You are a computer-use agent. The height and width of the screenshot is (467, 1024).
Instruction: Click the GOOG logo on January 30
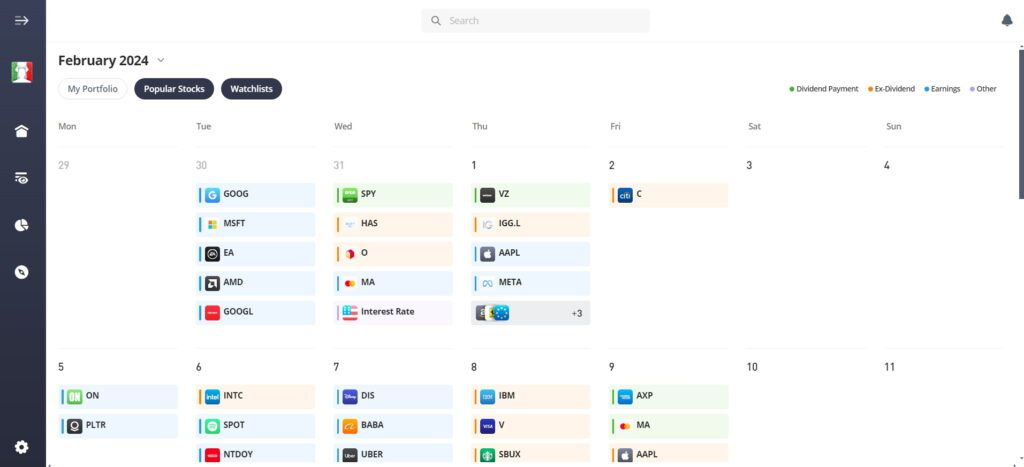[212, 195]
